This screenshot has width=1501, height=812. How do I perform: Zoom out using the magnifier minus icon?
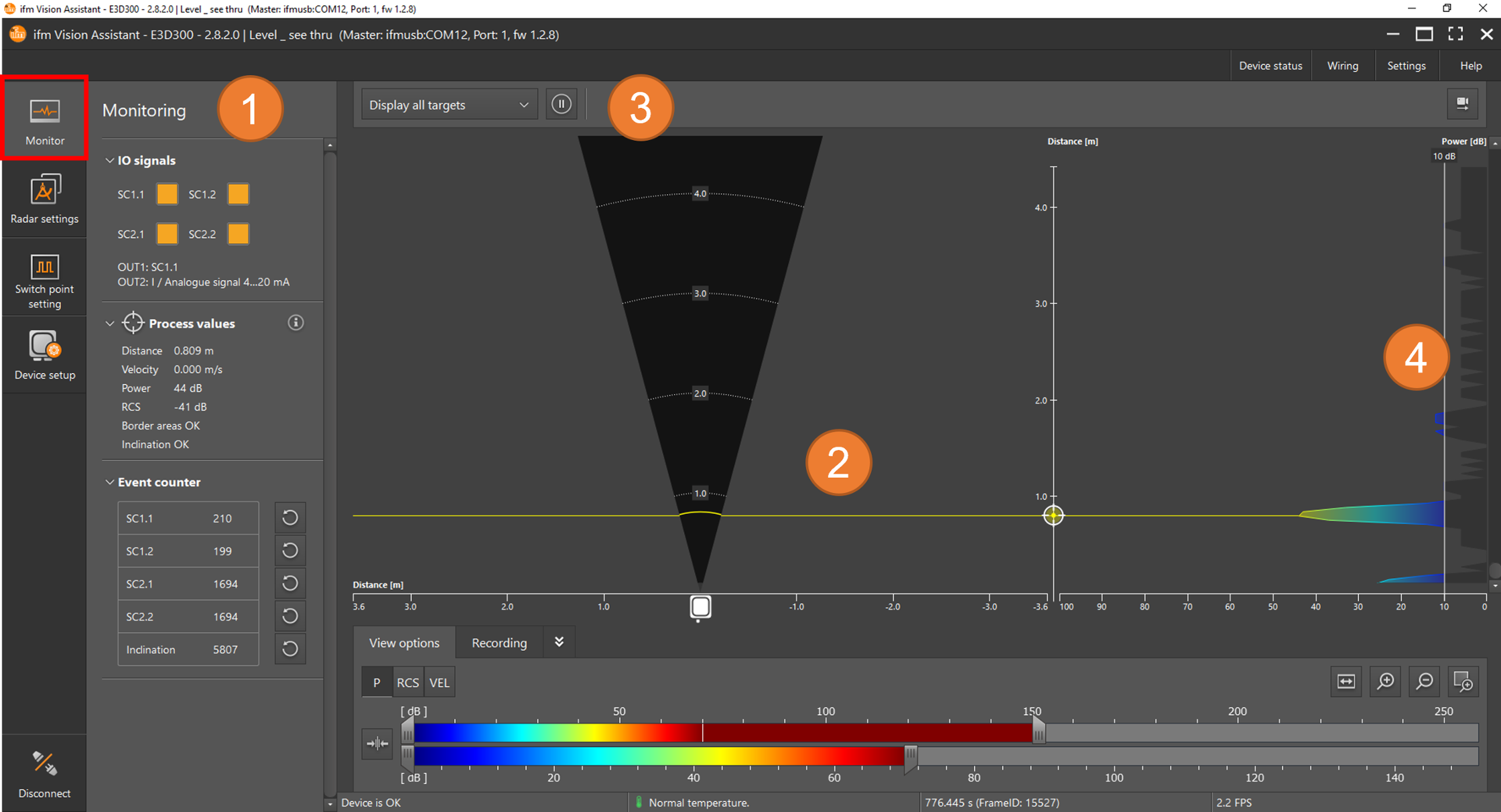tap(1424, 681)
